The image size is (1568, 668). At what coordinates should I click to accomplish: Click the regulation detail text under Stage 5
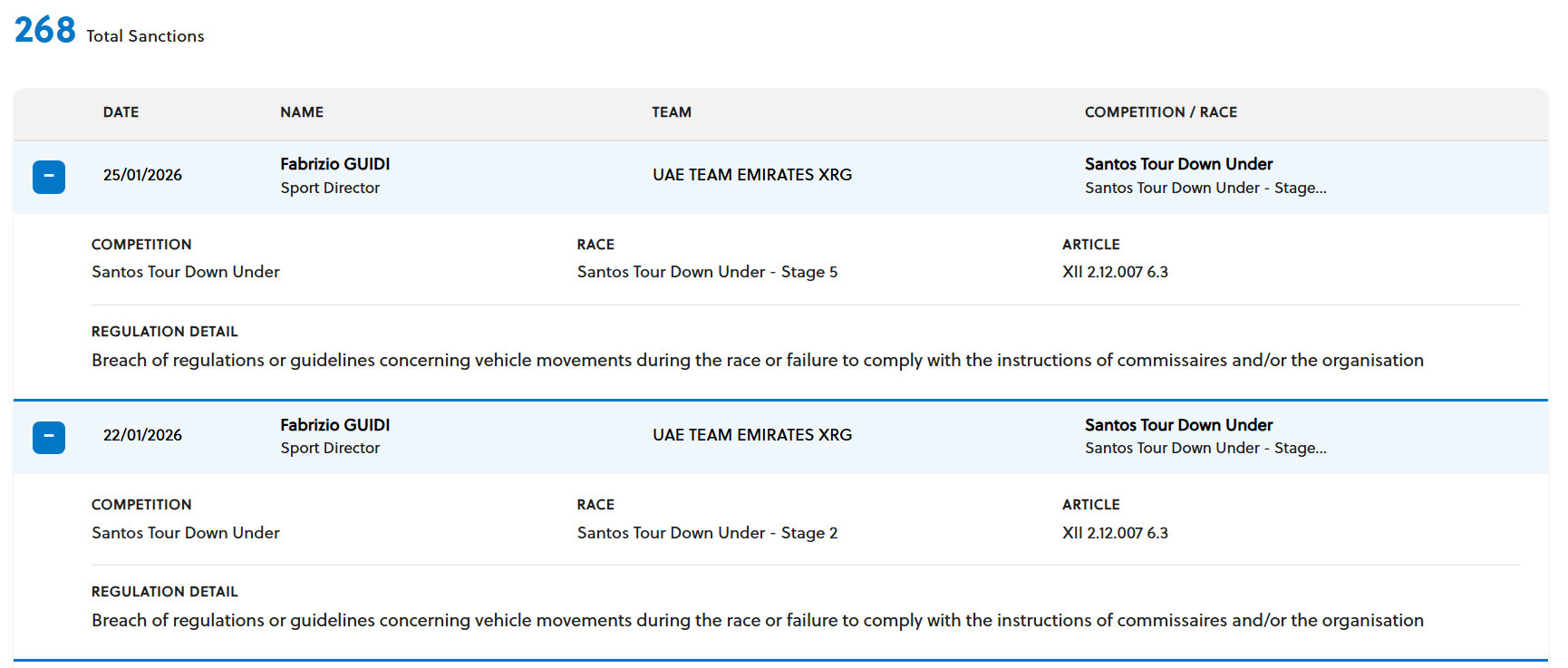[757, 361]
